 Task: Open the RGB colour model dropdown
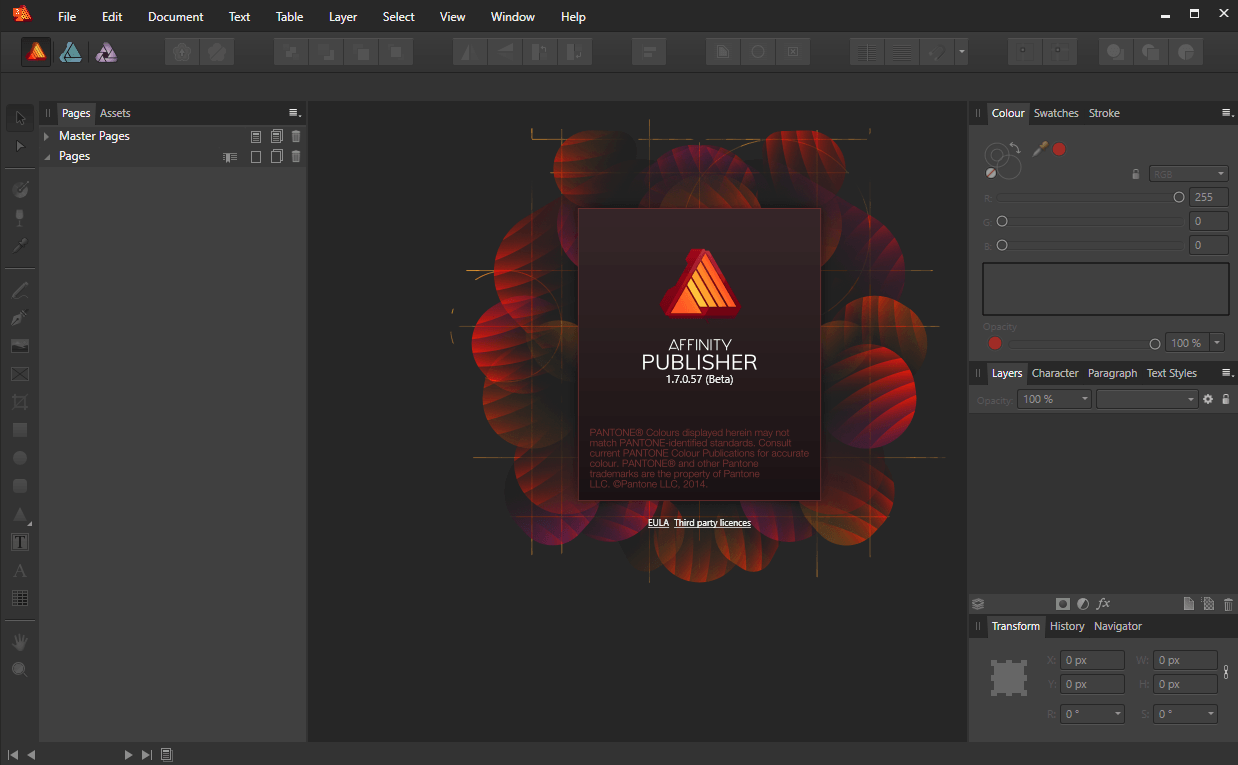(x=1189, y=174)
